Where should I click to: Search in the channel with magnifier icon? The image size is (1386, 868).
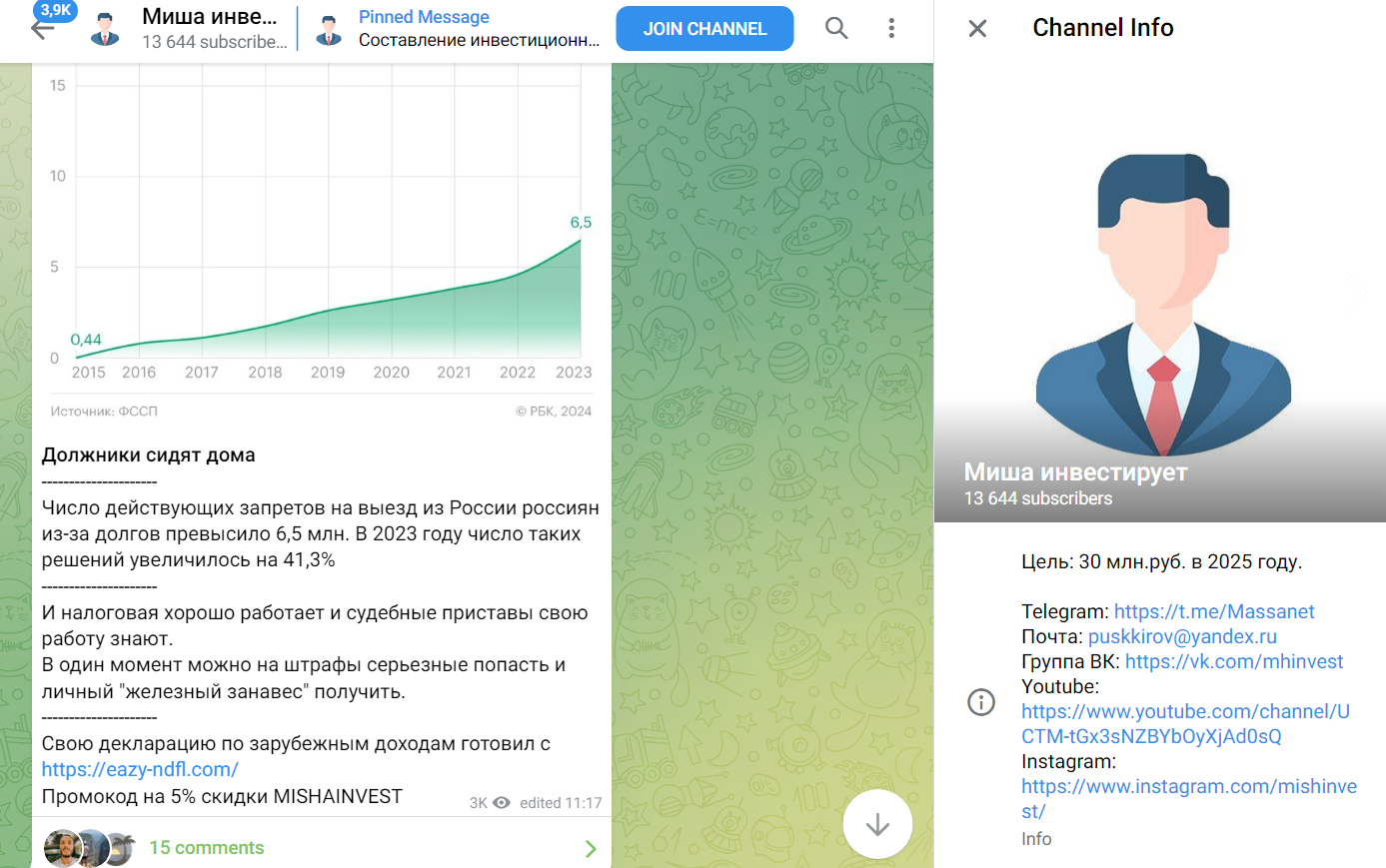click(x=836, y=28)
